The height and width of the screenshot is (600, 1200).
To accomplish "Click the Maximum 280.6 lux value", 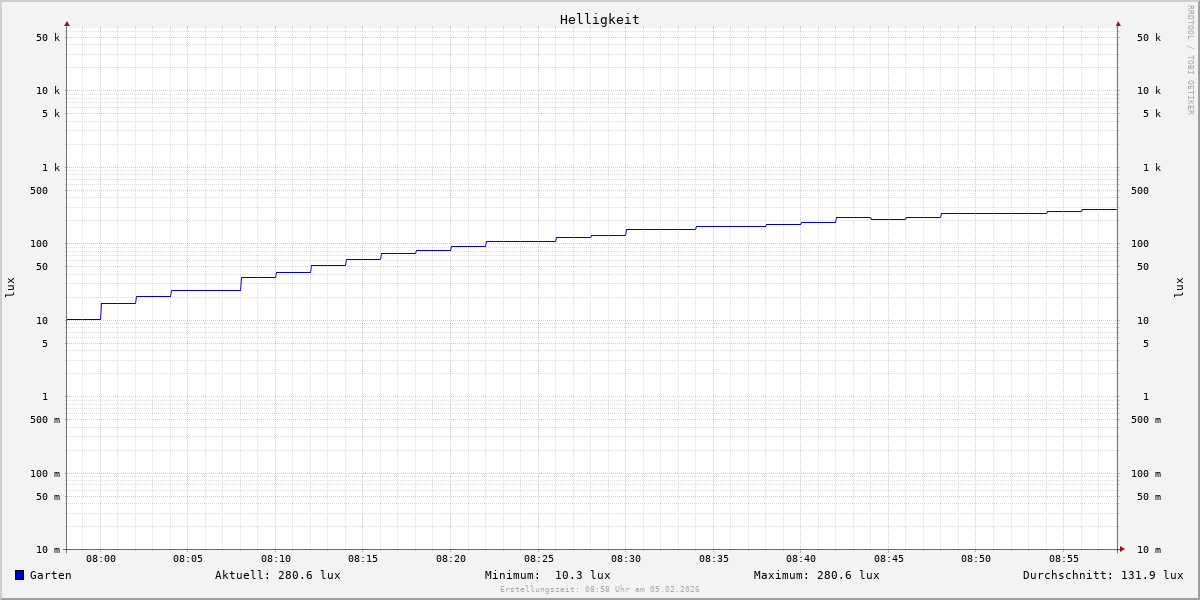I will [816, 575].
